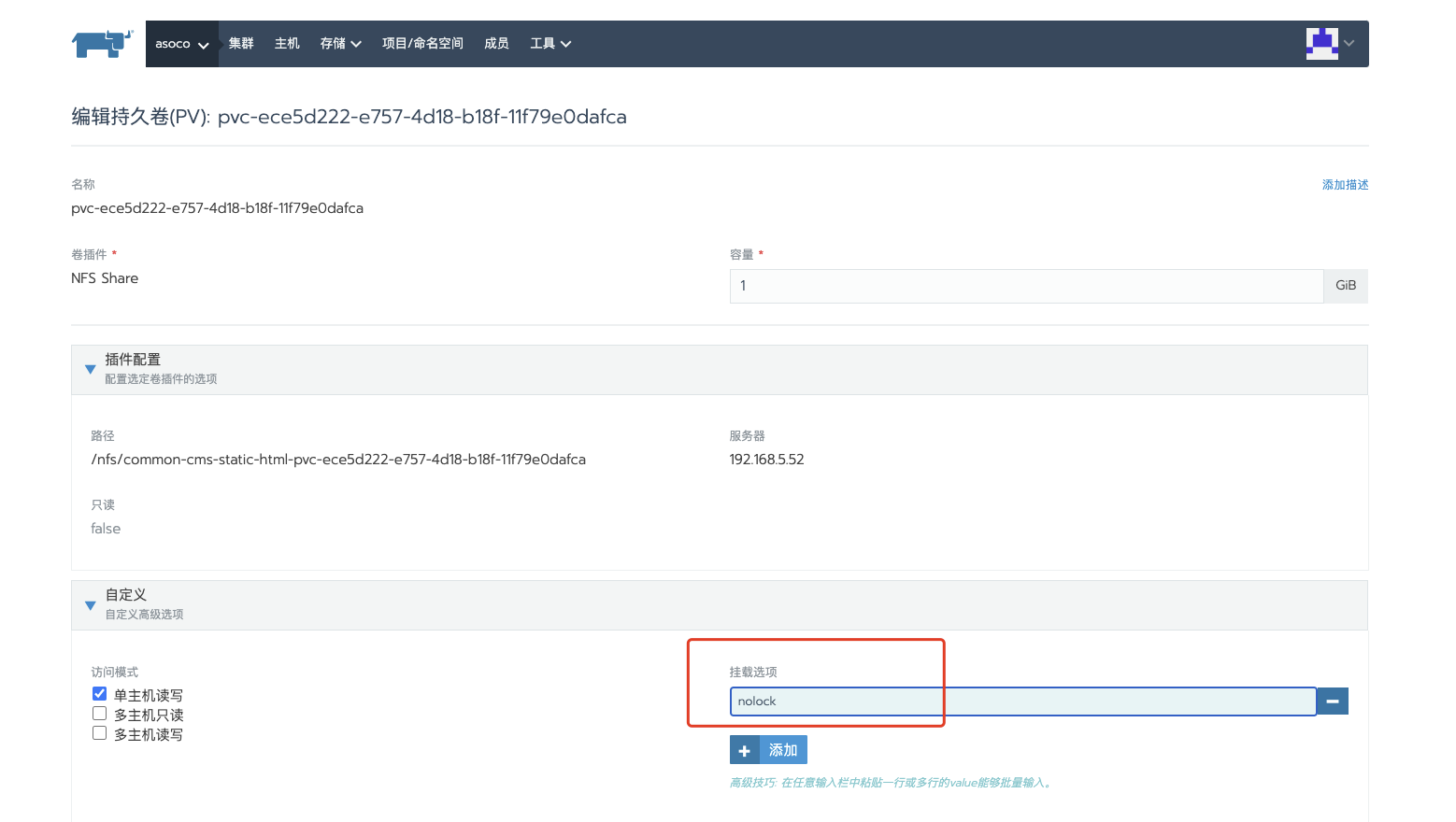Image resolution: width=1456 pixels, height=822 pixels.
Task: Click plus icon on 添加 button
Action: [744, 751]
